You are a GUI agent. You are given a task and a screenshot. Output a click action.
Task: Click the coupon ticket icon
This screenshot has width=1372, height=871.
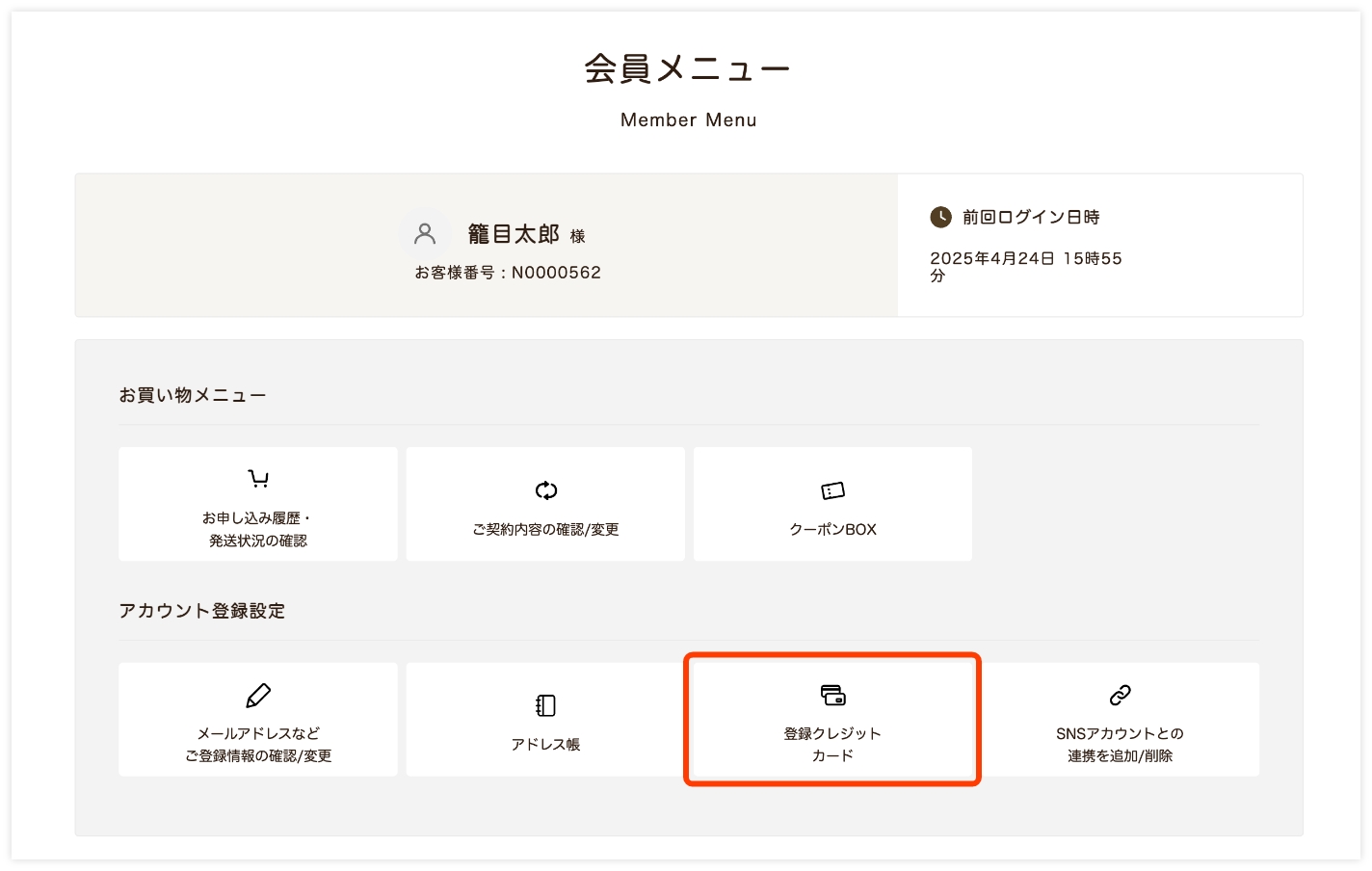tap(833, 491)
